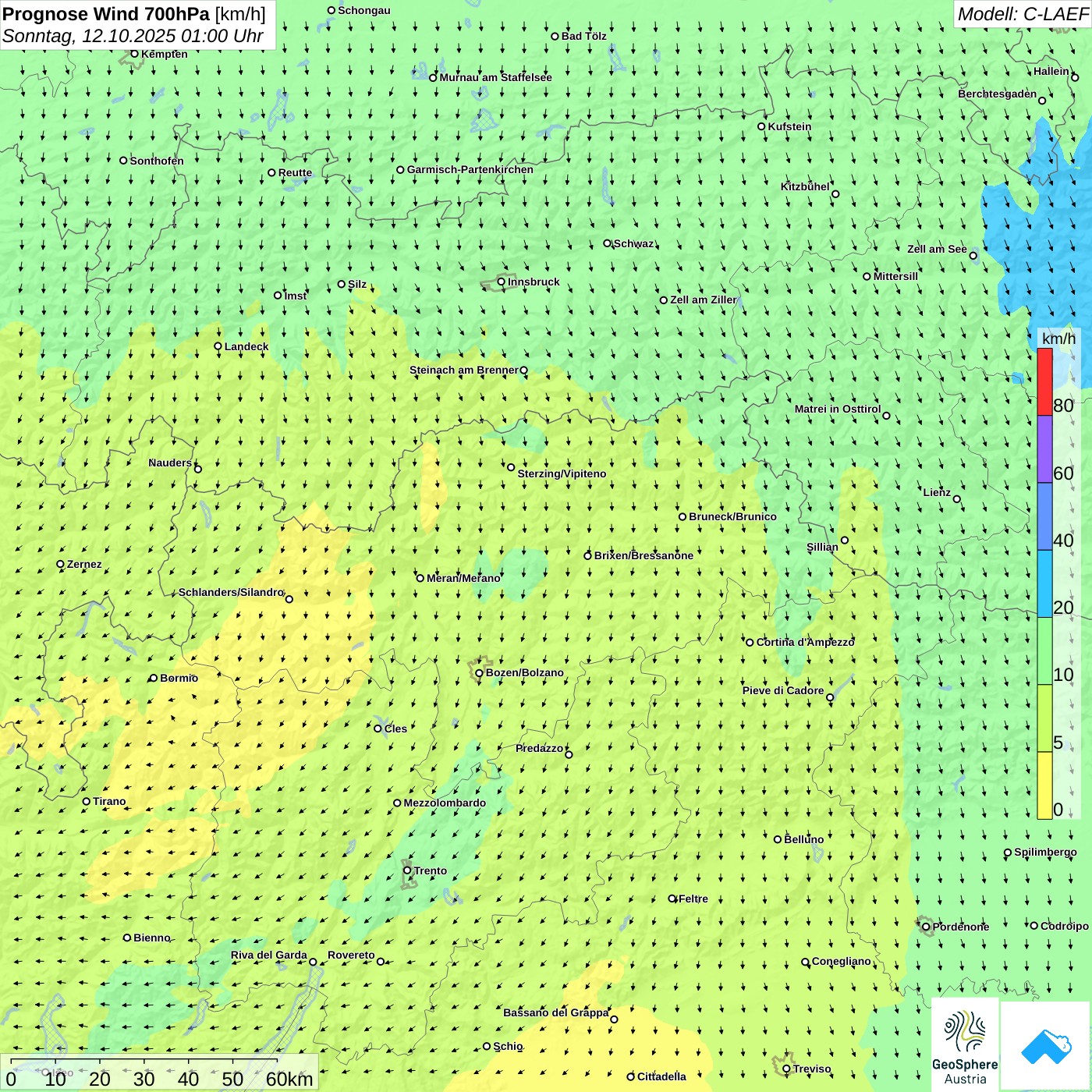Screen dimensions: 1092x1092
Task: Click the Zell am See marker
Action: pyautogui.click(x=973, y=255)
